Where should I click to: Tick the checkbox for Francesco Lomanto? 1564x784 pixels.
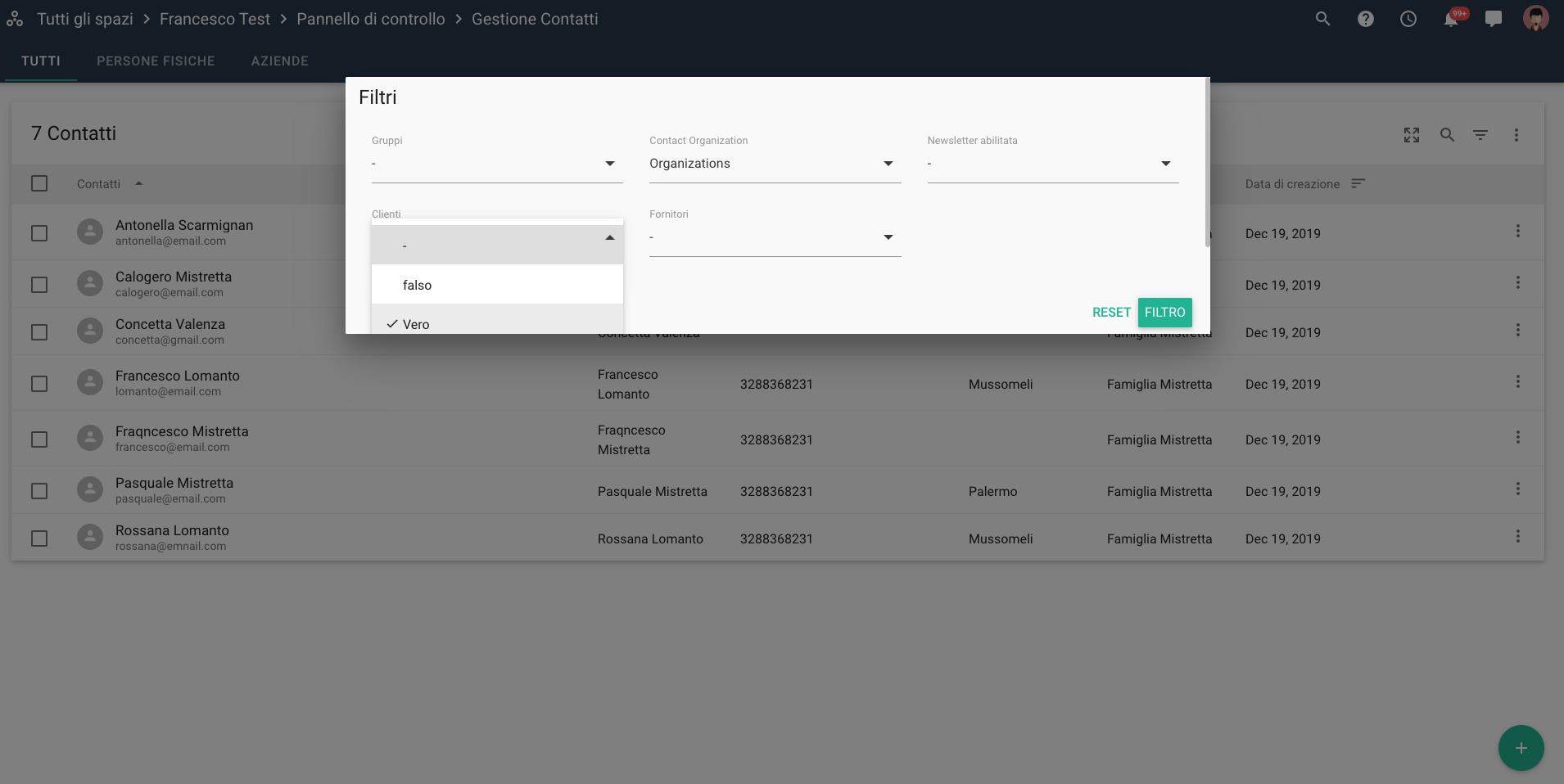[x=39, y=384]
